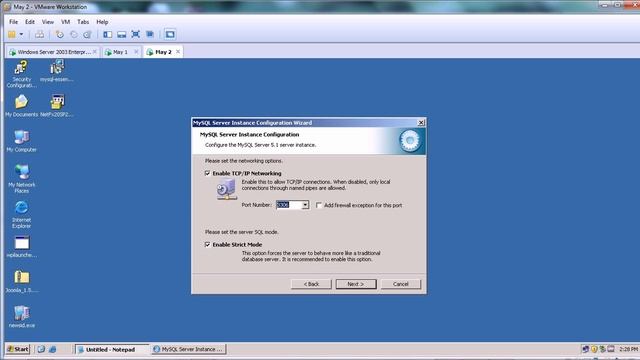Open the snapshot manager toolbar icon
The width and height of the screenshot is (640, 360).
[87, 34]
